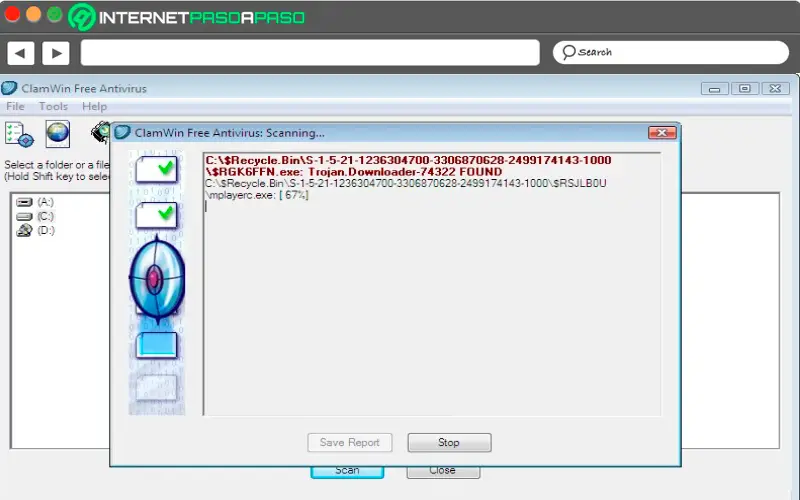Viewport: 800px width, 500px height.
Task: Click the red macOS-style close dot
Action: tap(12, 14)
